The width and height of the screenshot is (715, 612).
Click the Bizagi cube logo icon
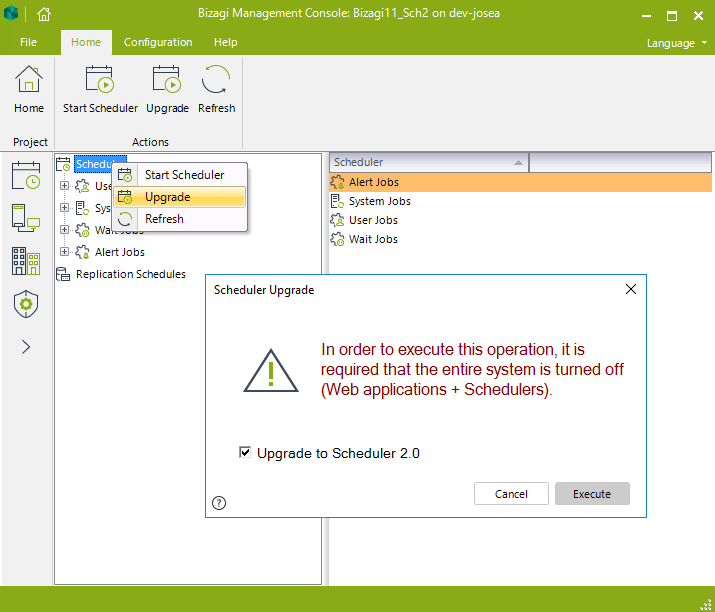(x=11, y=13)
